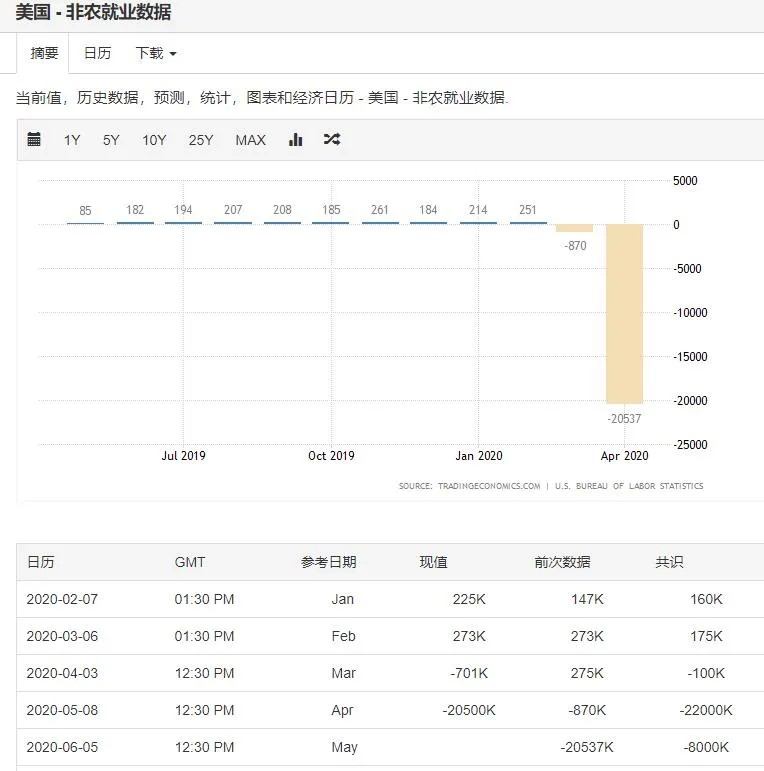Screen dimensions: 764x771
Task: Open the 下载 dropdown menu
Action: click(x=156, y=53)
